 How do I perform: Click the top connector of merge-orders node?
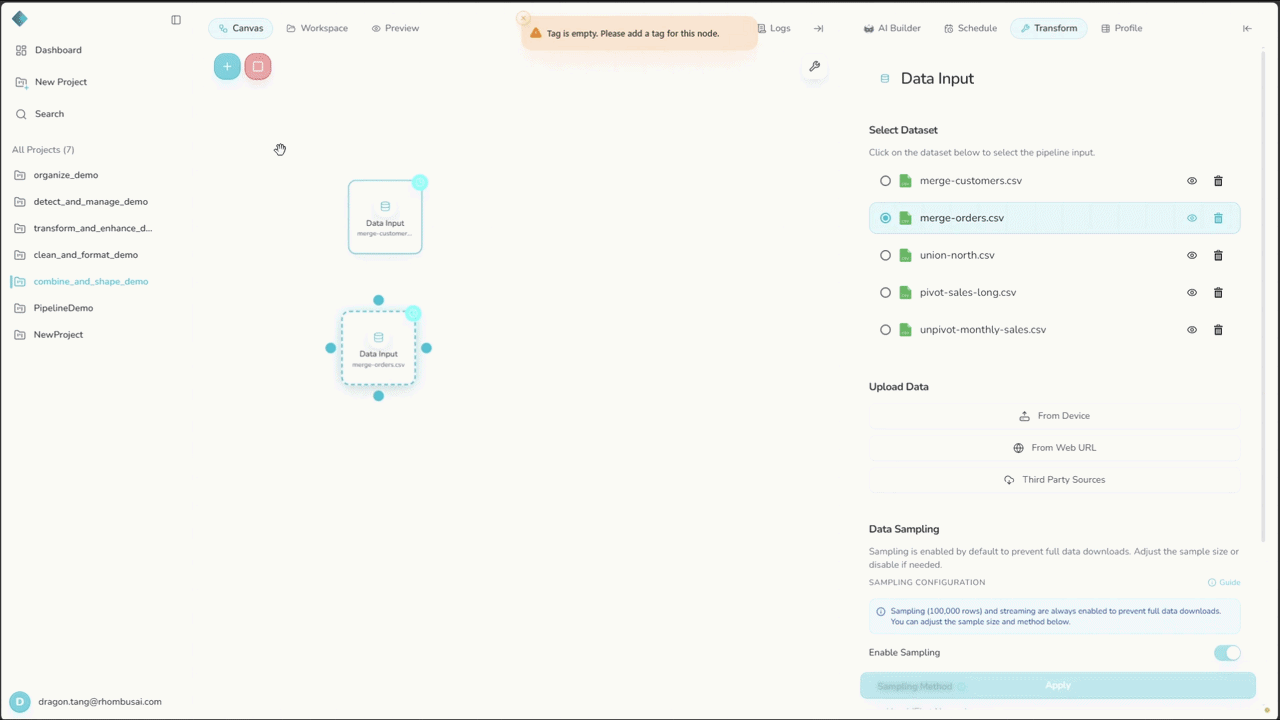pos(378,300)
